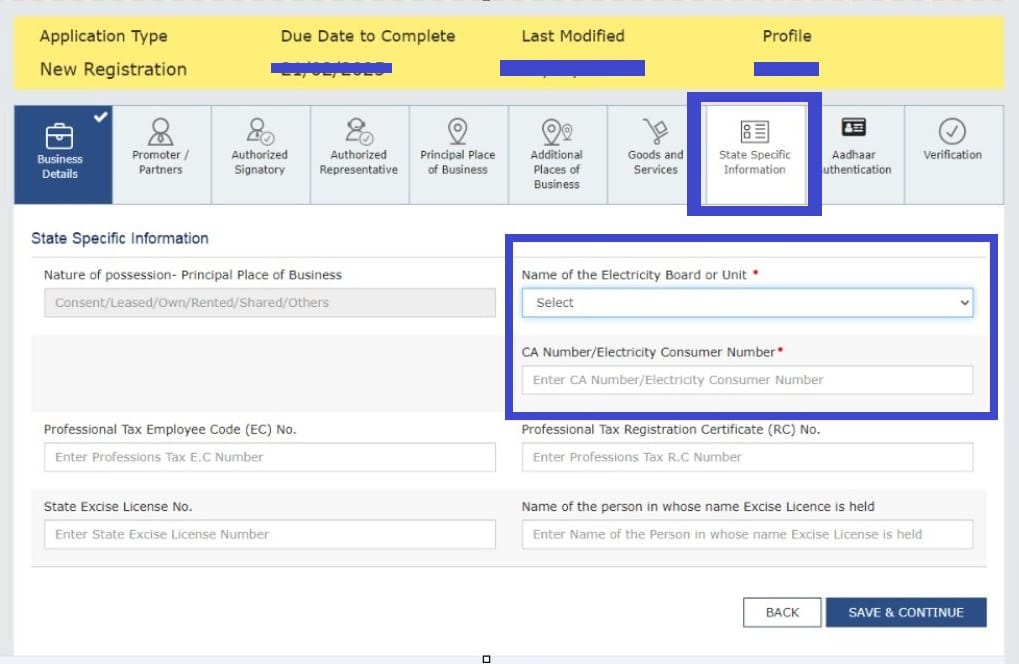1019x664 pixels.
Task: Select the Authorized Signatory person icon
Action: tap(259, 132)
